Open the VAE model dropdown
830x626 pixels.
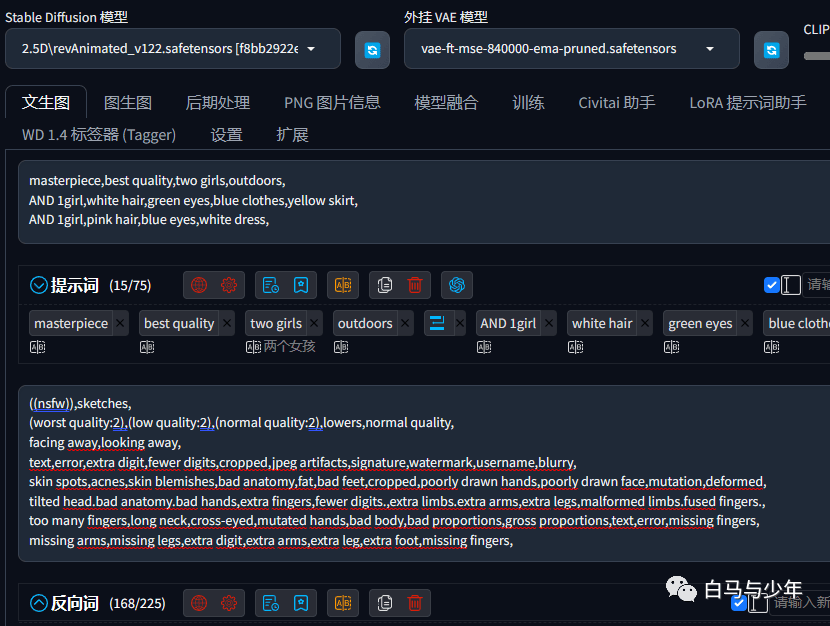click(x=572, y=49)
